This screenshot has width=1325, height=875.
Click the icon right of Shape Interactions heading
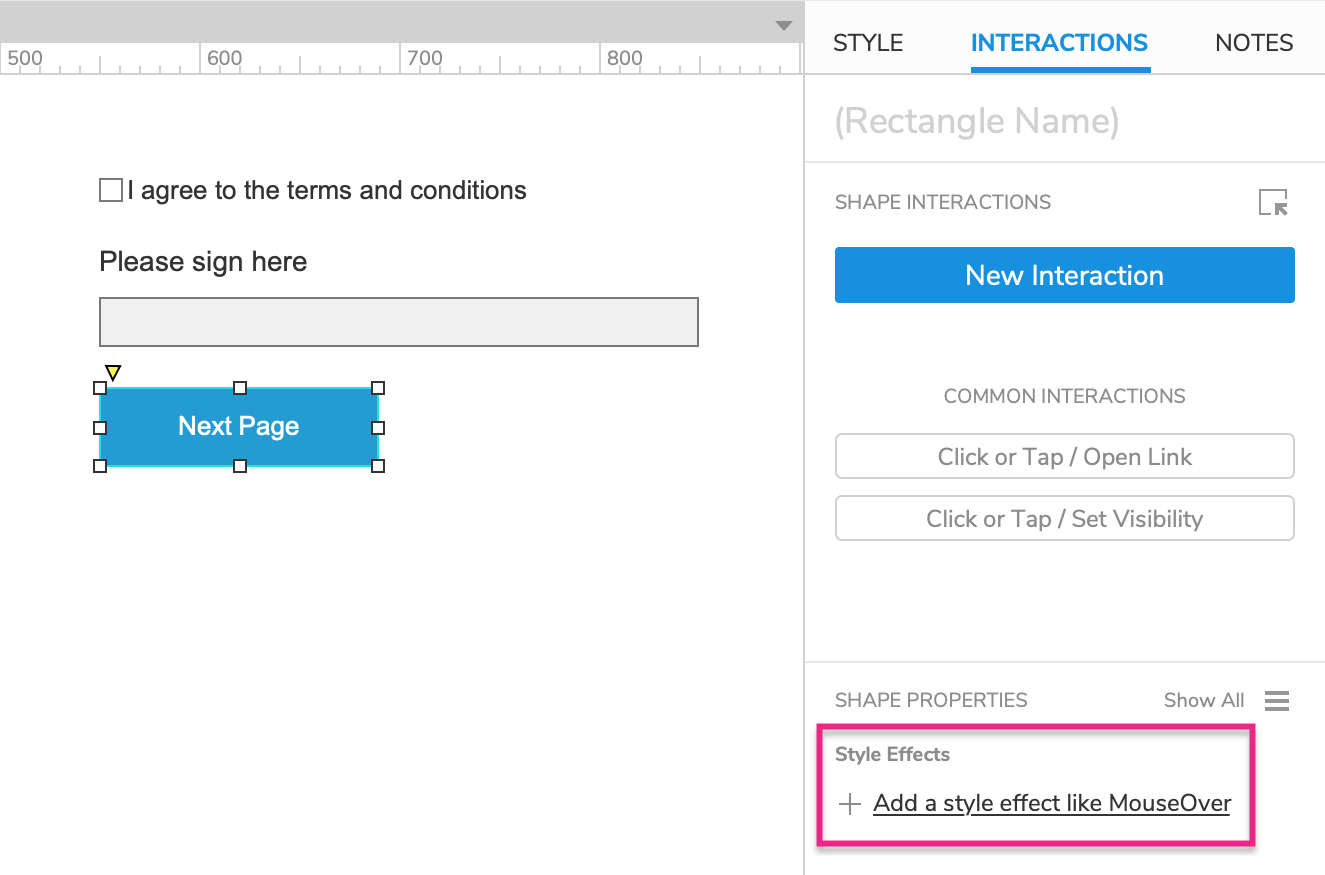pos(1273,202)
